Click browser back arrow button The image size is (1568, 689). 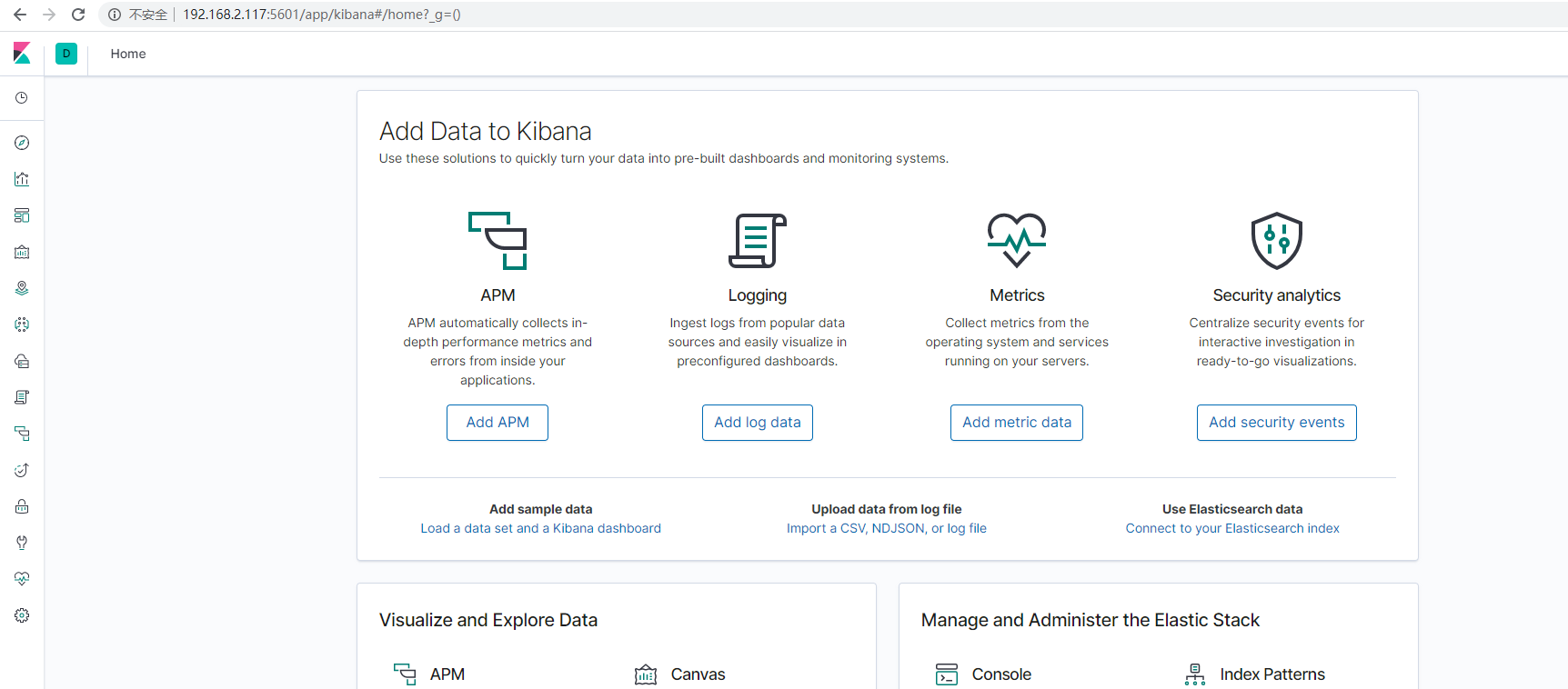(20, 15)
